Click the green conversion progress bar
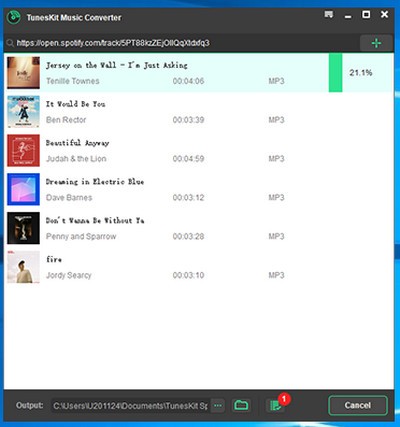This screenshot has width=400, height=427. pos(335,73)
